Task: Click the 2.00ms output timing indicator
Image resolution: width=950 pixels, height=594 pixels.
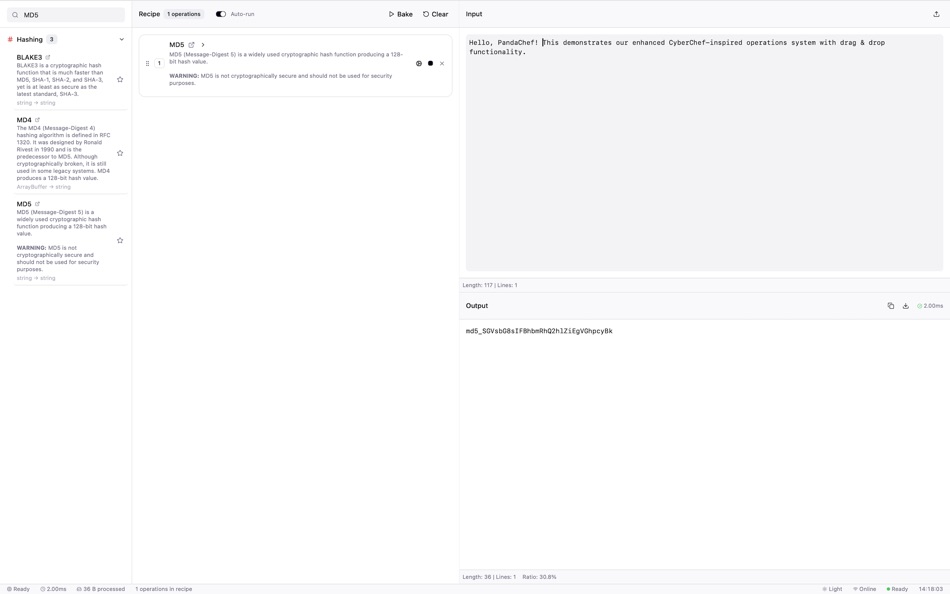Action: point(930,306)
